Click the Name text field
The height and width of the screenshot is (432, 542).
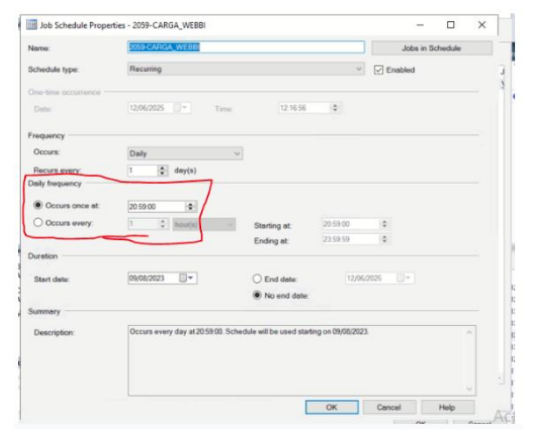click(246, 47)
